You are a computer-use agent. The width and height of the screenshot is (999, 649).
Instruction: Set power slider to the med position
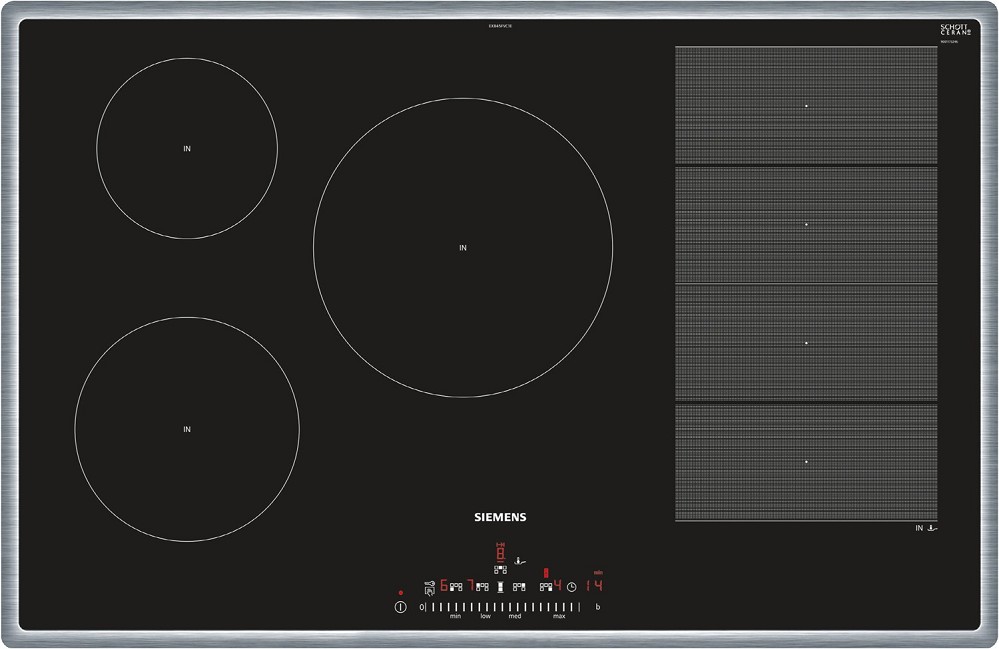click(x=515, y=607)
